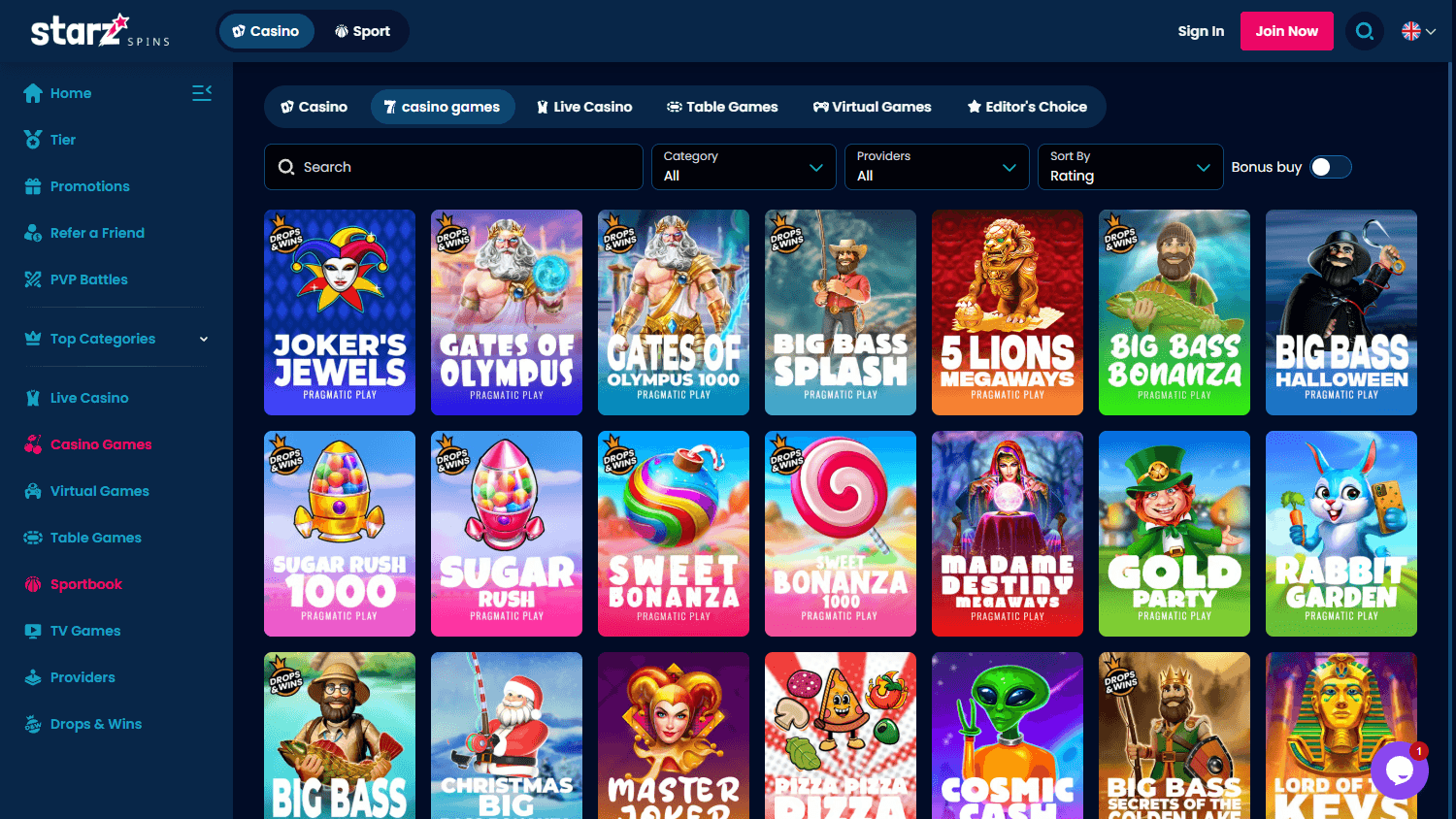Click the Refer a Friend icon
The height and width of the screenshot is (819, 1456).
pyautogui.click(x=33, y=233)
